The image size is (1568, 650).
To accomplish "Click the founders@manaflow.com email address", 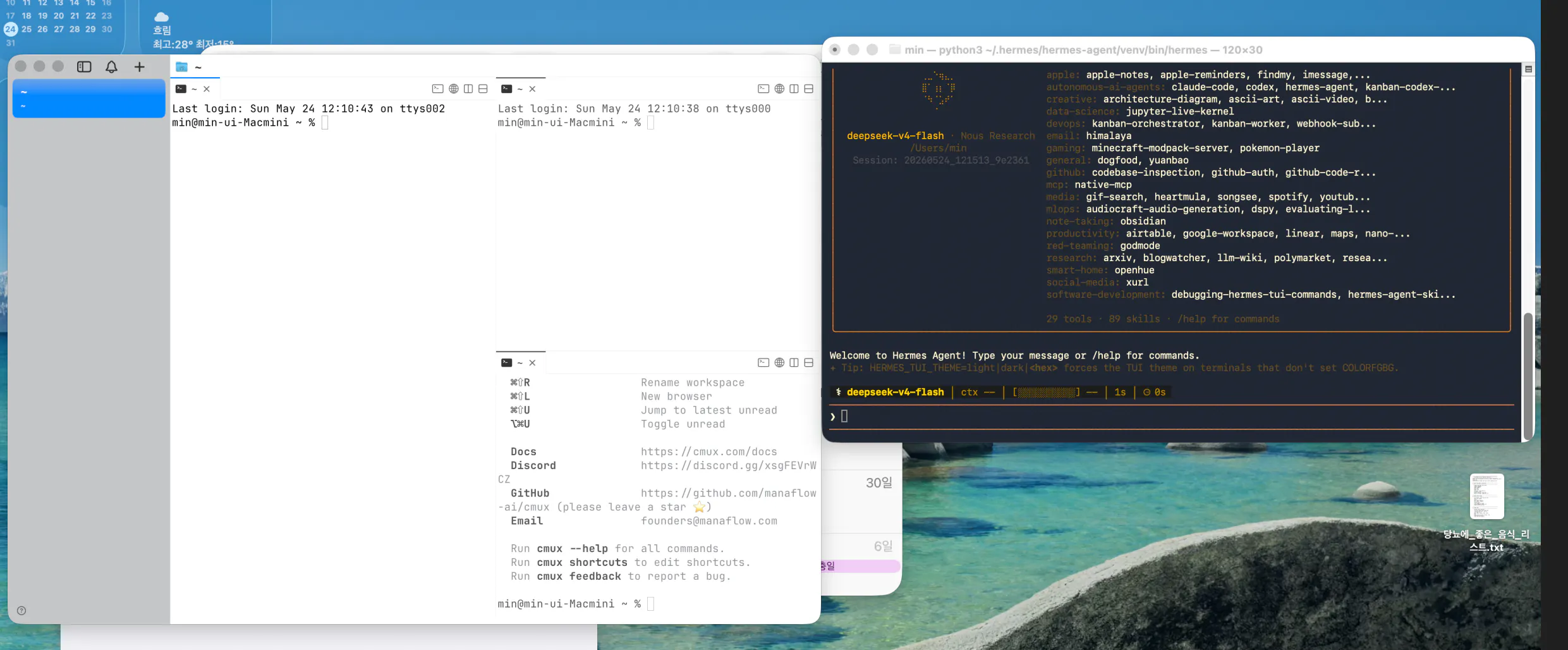I will click(x=708, y=521).
